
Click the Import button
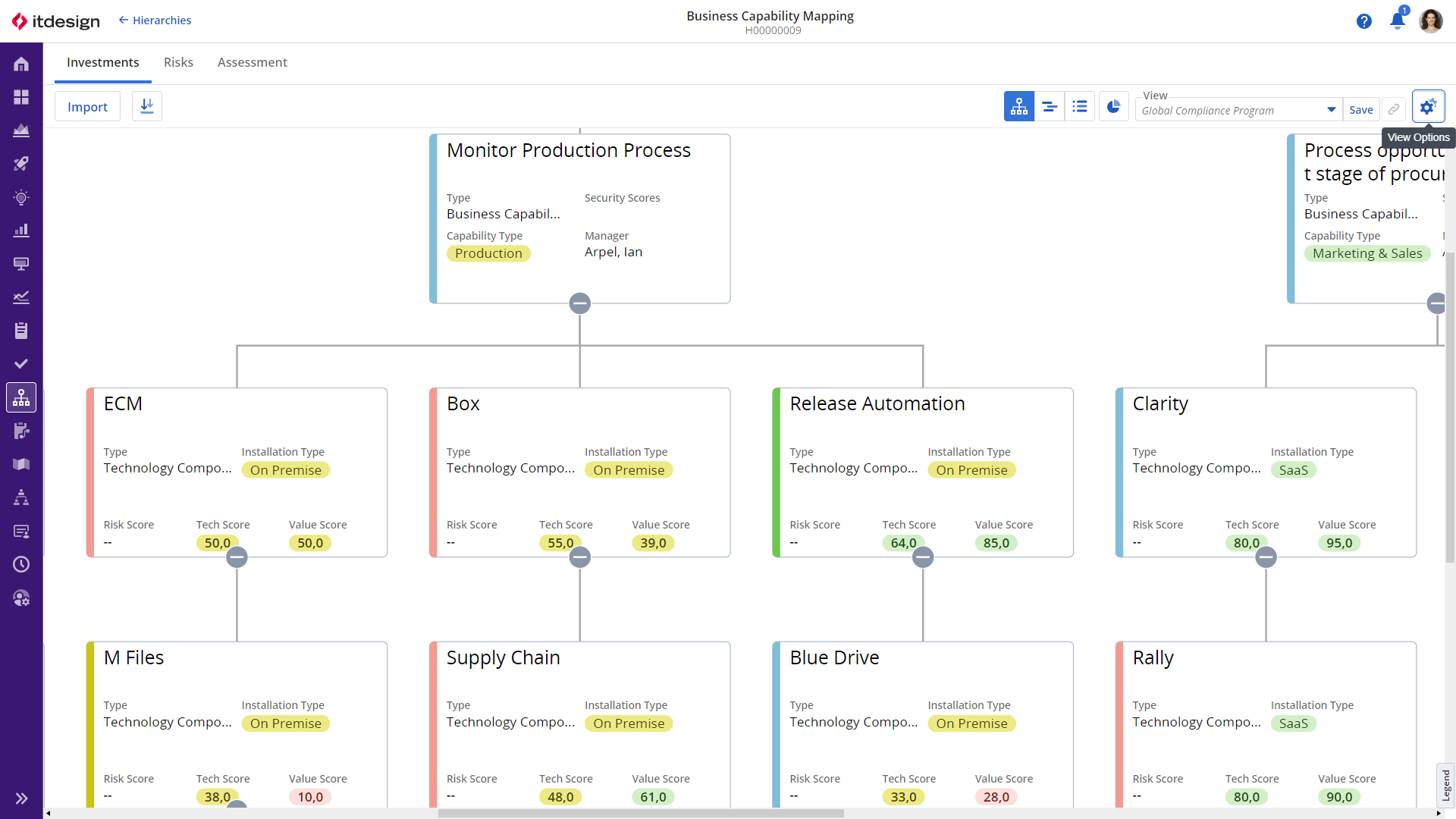pyautogui.click(x=87, y=107)
